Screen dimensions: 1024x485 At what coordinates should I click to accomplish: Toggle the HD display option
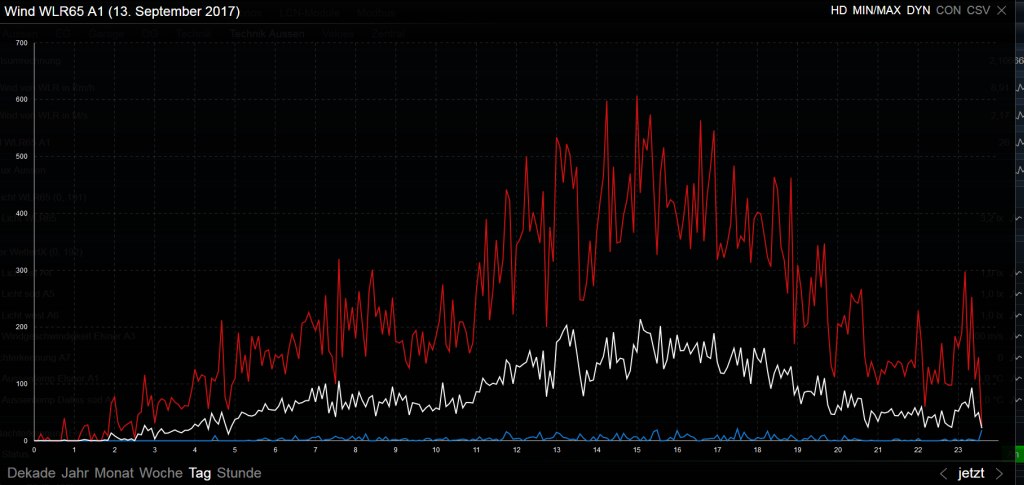coord(838,10)
